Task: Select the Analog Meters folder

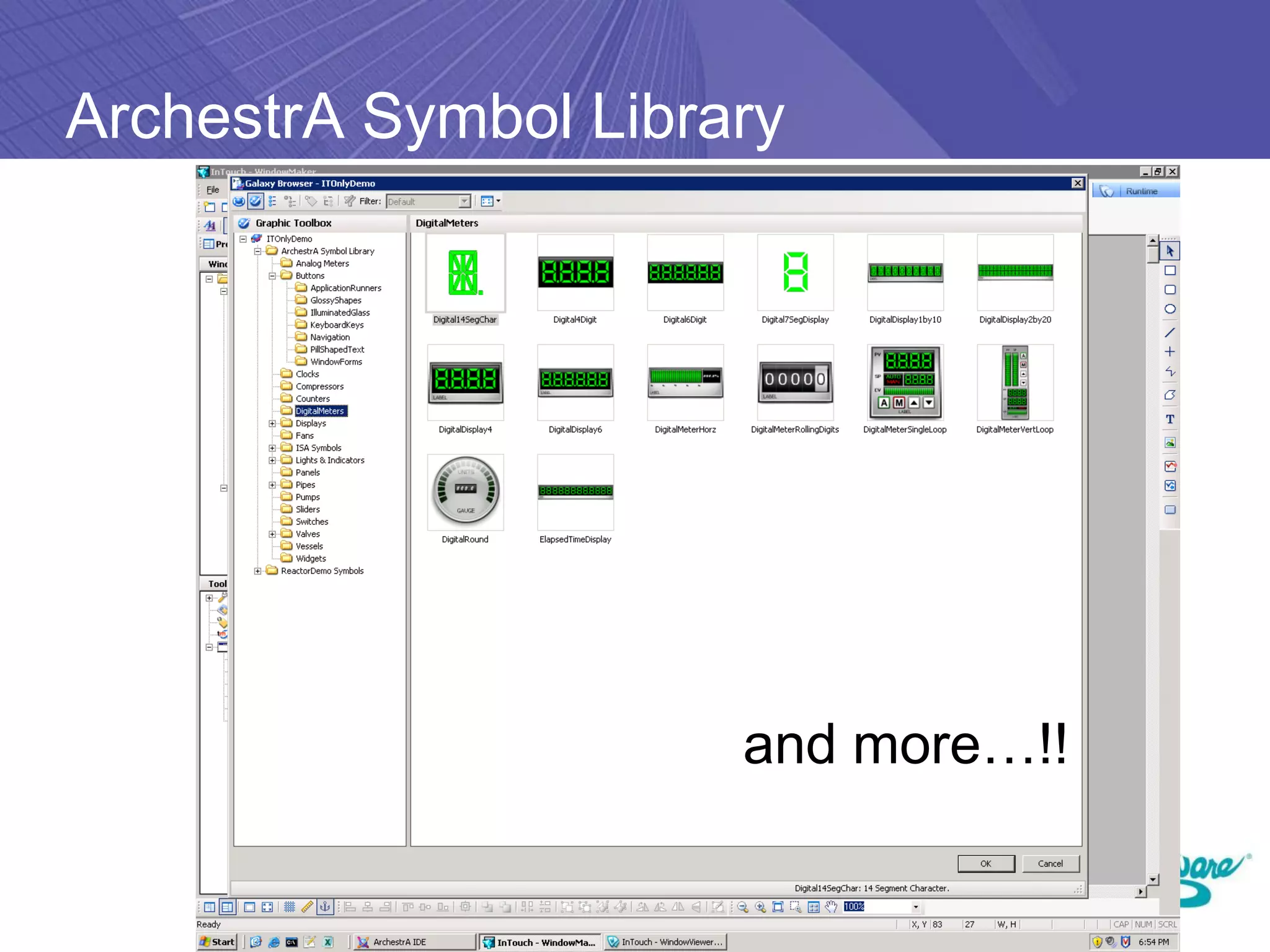Action: coord(322,263)
